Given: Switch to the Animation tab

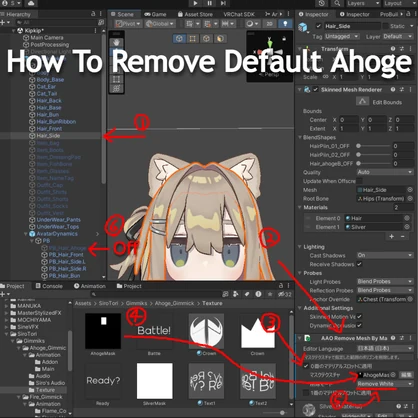Looking at the screenshot, I should (89, 286).
